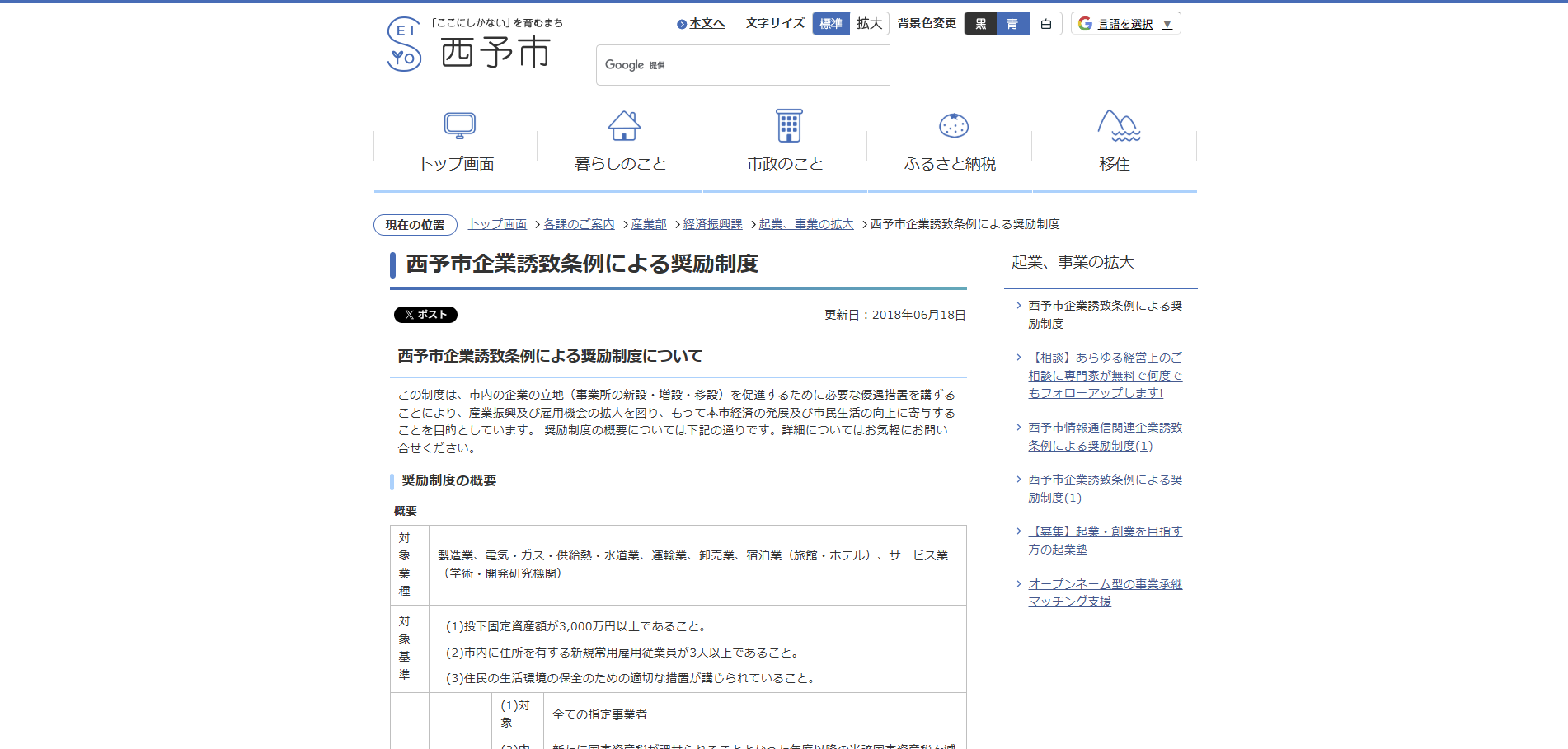Set text size to 標準
This screenshot has height=749, width=1568.
(x=831, y=24)
